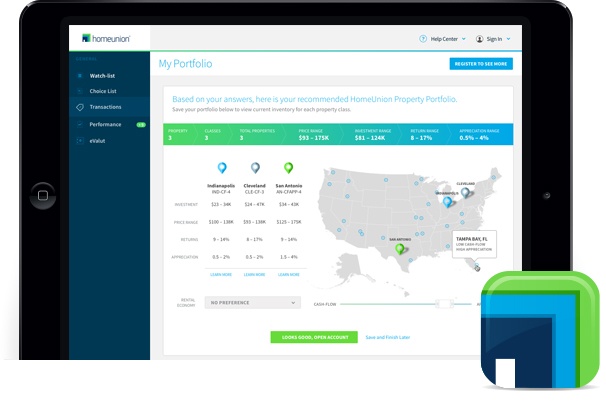Click Learn More under Cleveland
The image size is (606, 402).
point(254,274)
